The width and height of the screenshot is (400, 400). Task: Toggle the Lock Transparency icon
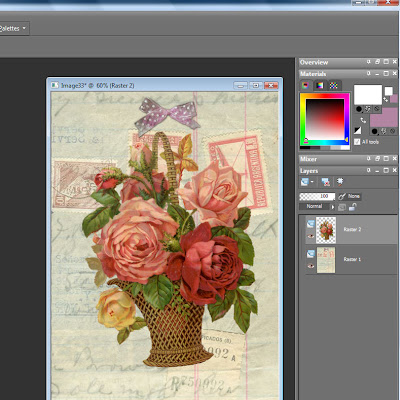click(x=353, y=207)
